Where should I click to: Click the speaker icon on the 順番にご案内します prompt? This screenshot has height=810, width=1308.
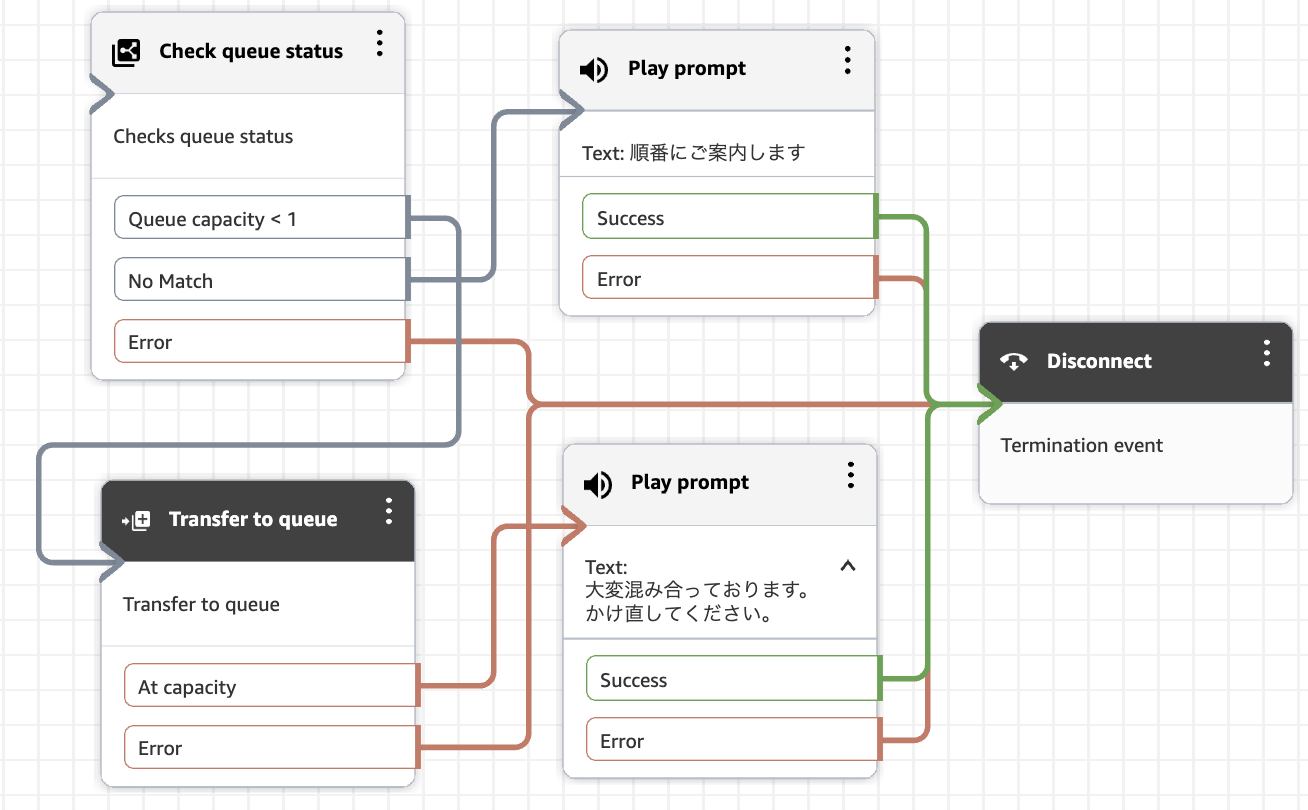(x=594, y=69)
